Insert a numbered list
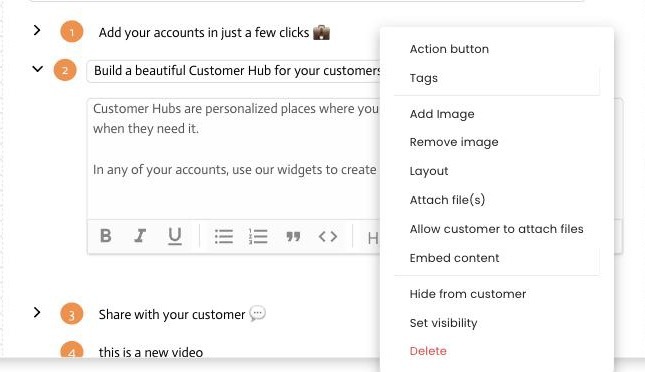 258,236
